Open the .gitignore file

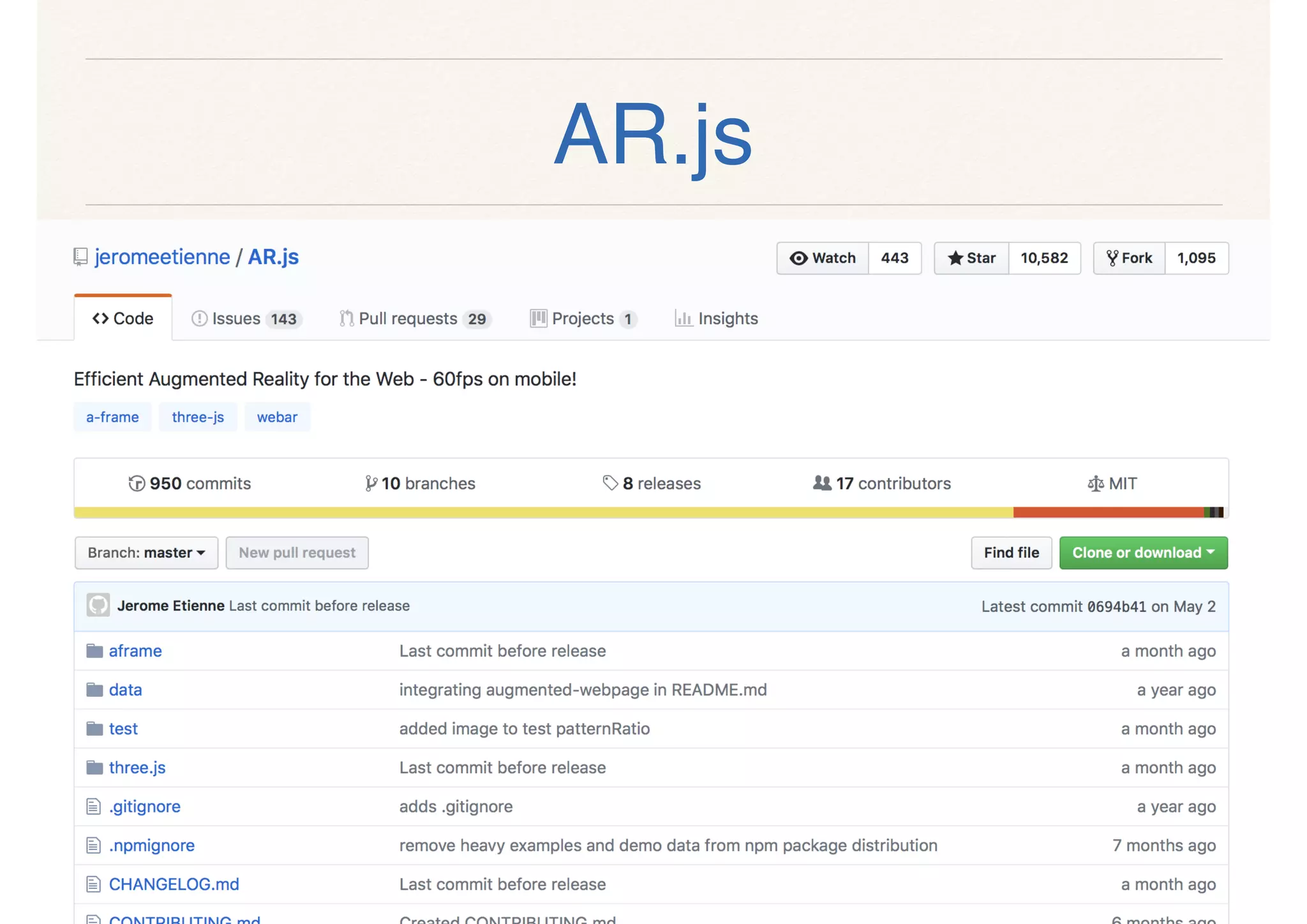point(145,807)
